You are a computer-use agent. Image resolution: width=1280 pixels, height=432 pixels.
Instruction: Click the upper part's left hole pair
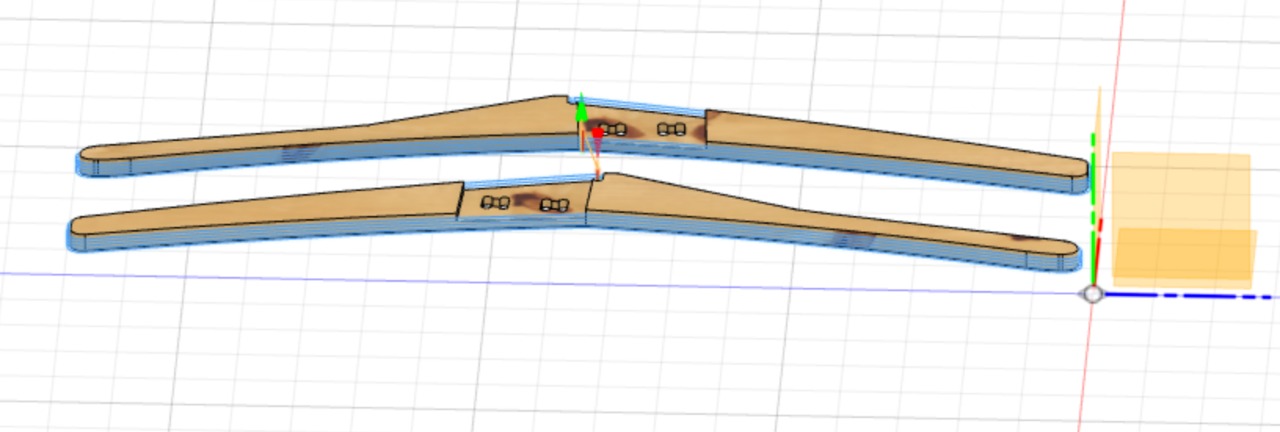pos(611,129)
